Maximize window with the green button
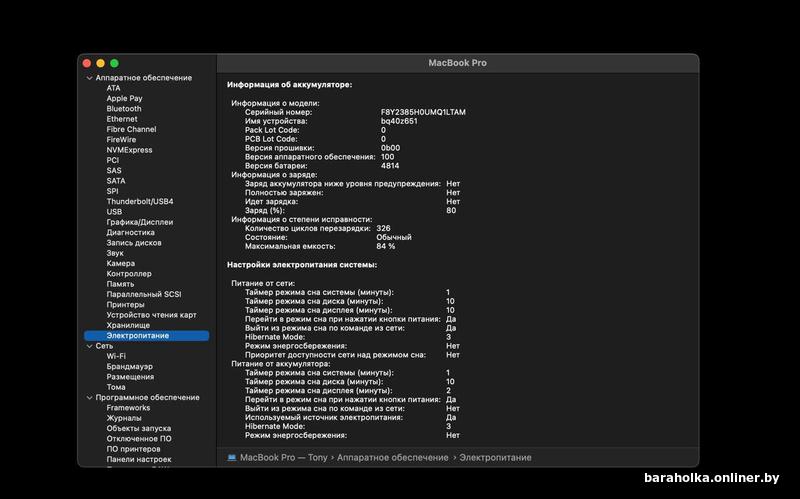This screenshot has height=499, width=800. (114, 63)
